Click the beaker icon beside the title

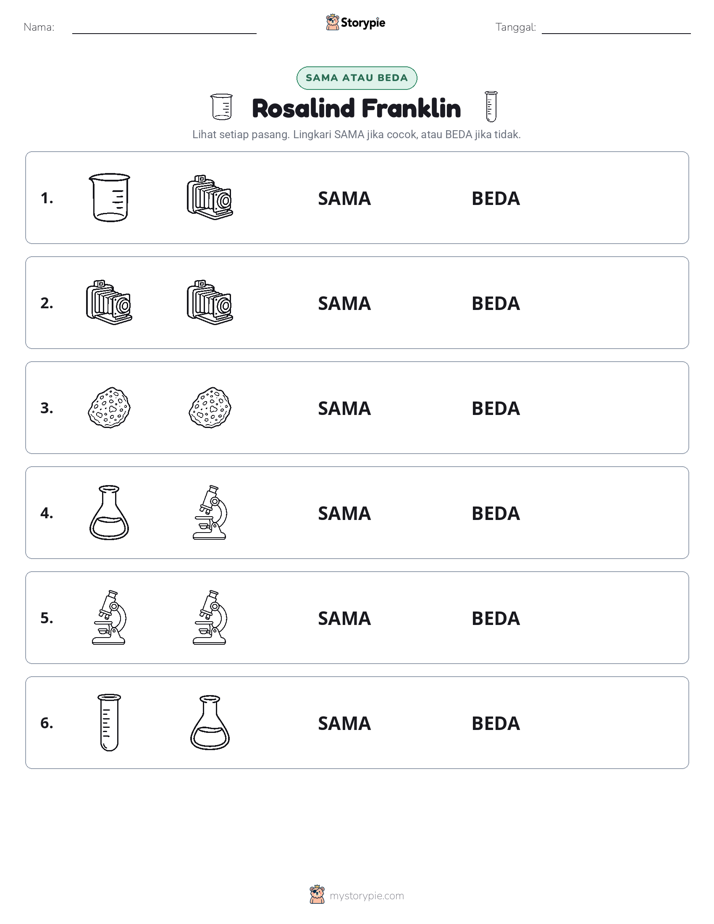[x=222, y=107]
